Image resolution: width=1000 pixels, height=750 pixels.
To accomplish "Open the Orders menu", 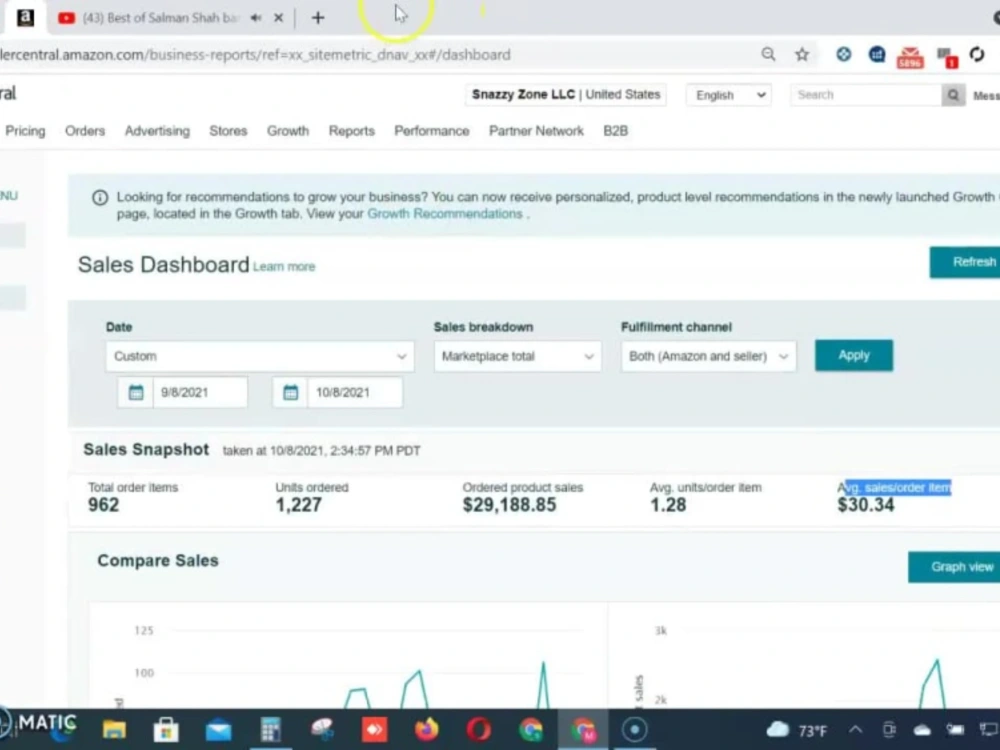I will 85,131.
